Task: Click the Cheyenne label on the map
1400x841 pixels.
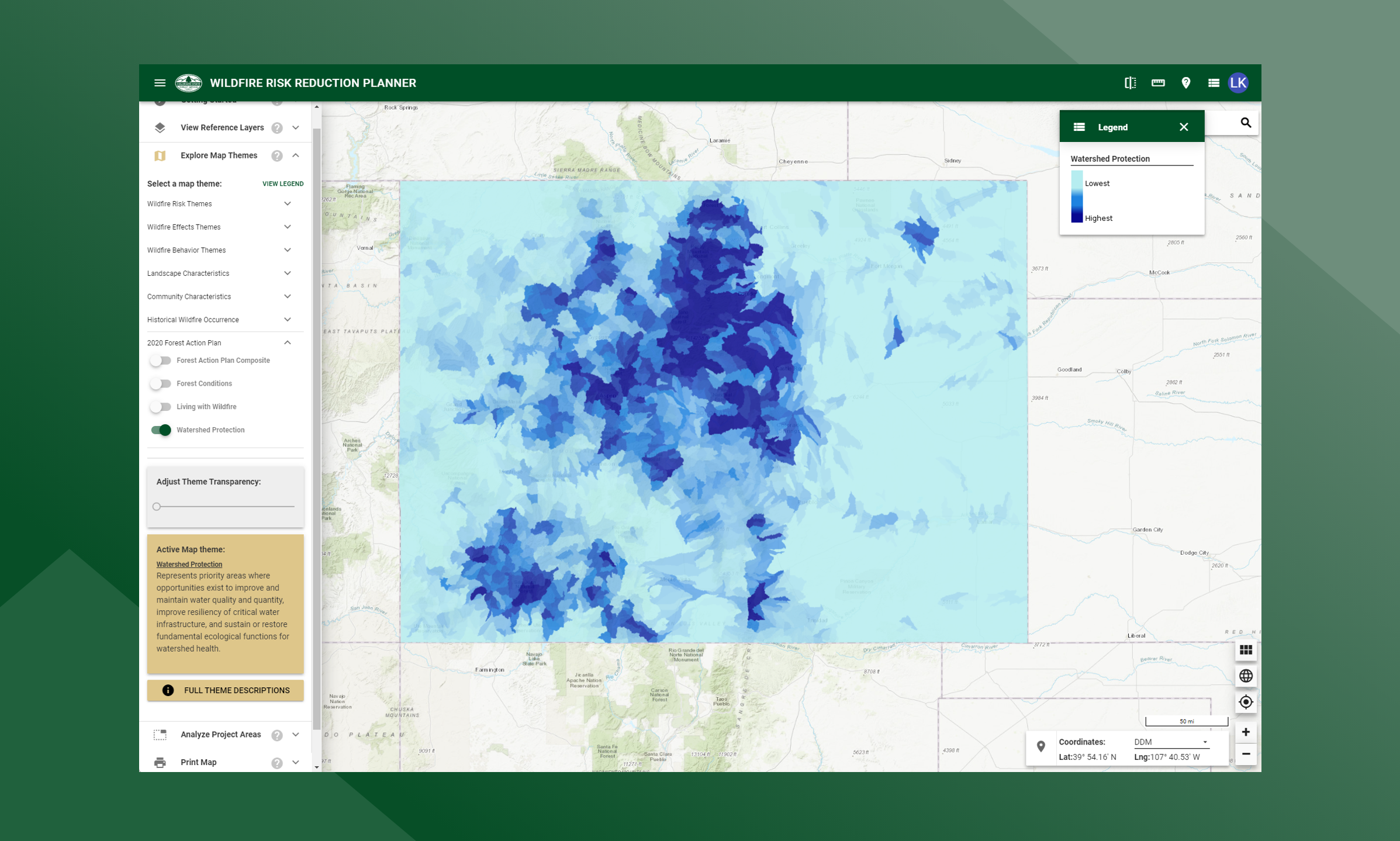Action: click(x=793, y=162)
